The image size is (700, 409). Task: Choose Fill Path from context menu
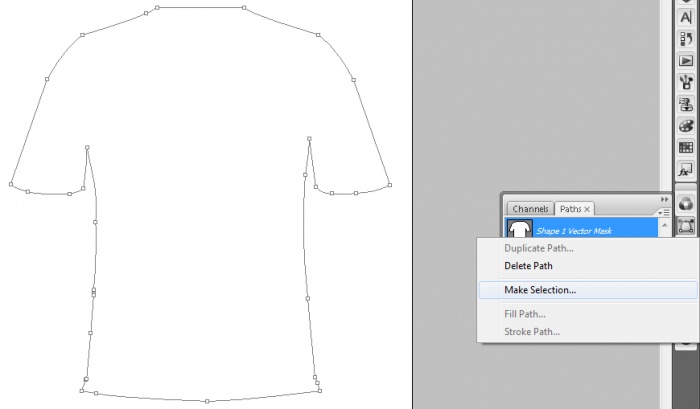[x=525, y=314]
